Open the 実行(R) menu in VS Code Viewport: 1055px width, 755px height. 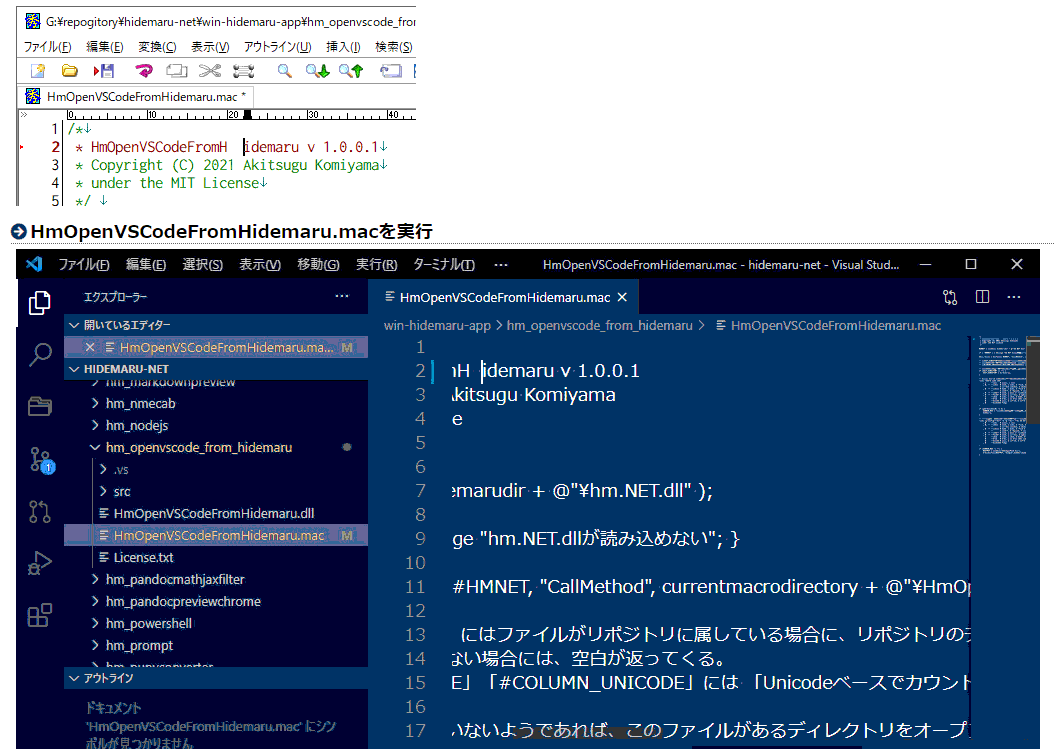(x=376, y=264)
